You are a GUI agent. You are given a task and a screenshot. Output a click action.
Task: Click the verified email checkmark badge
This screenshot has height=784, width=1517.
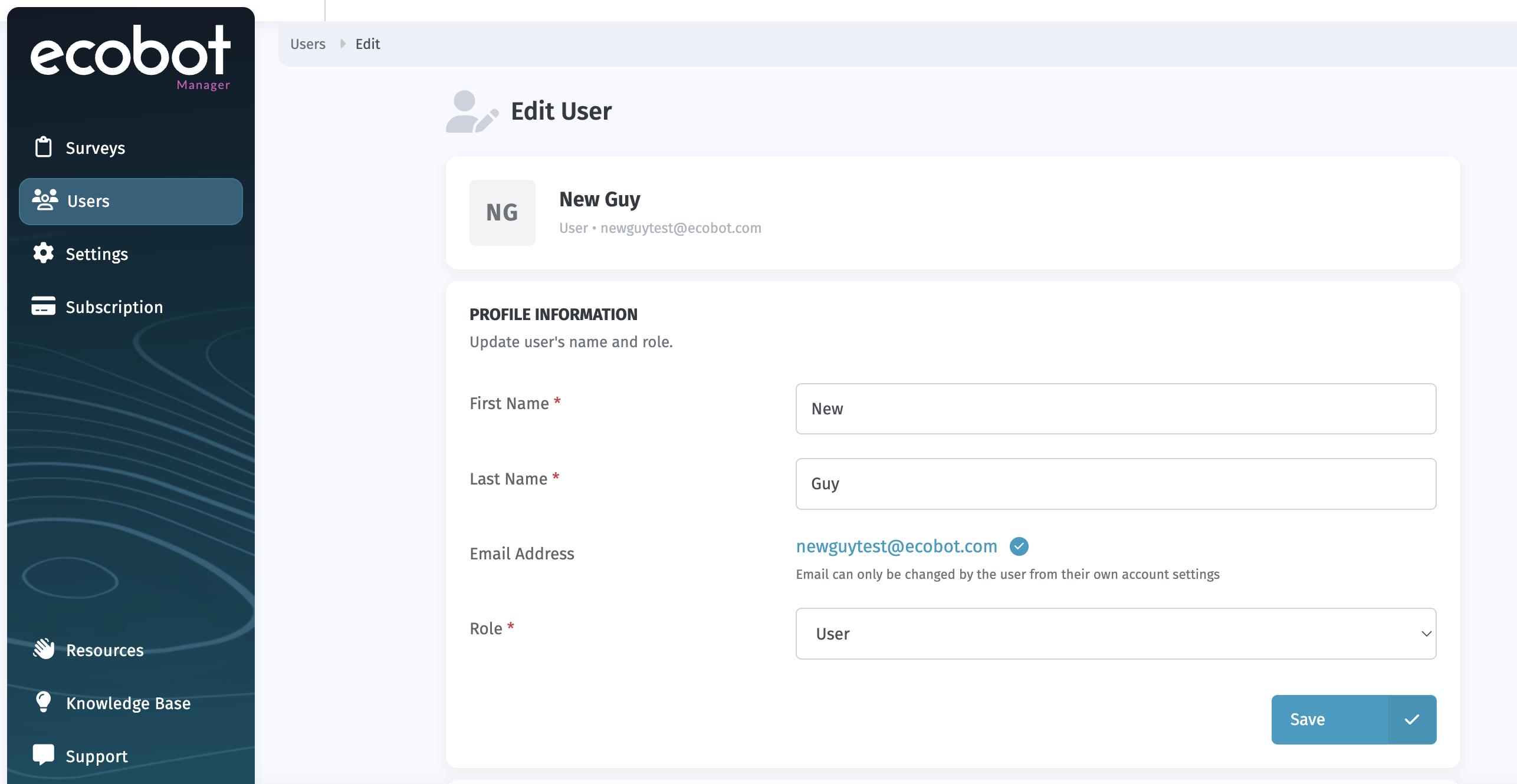pos(1019,546)
